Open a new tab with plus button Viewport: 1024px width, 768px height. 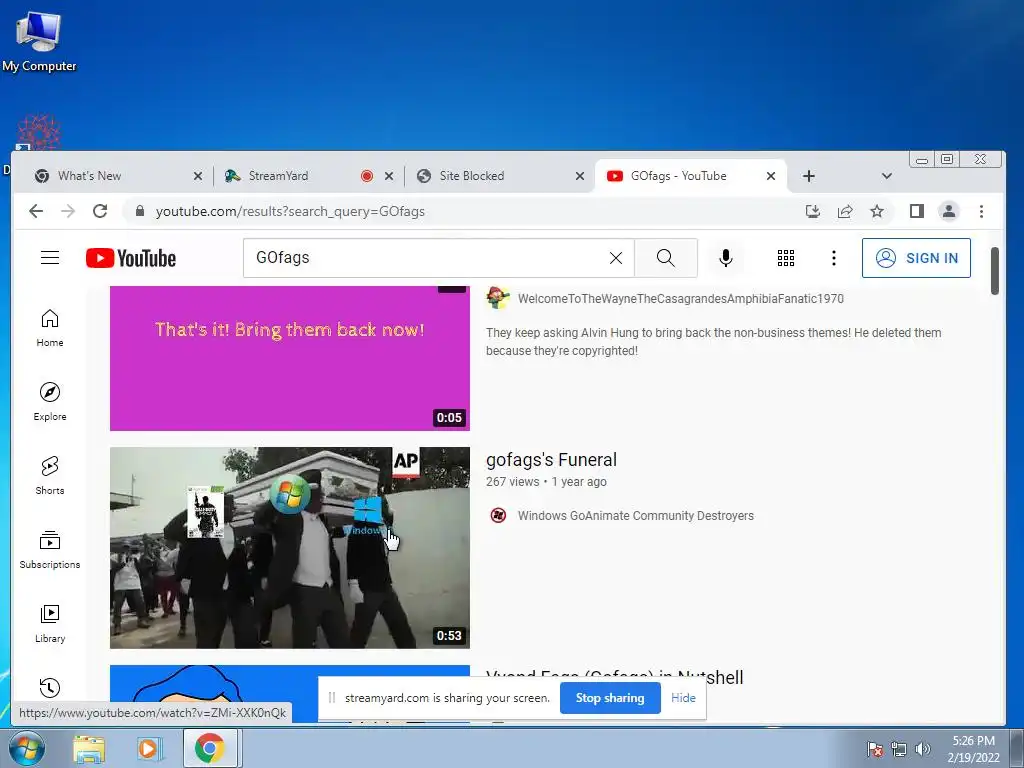[x=808, y=176]
